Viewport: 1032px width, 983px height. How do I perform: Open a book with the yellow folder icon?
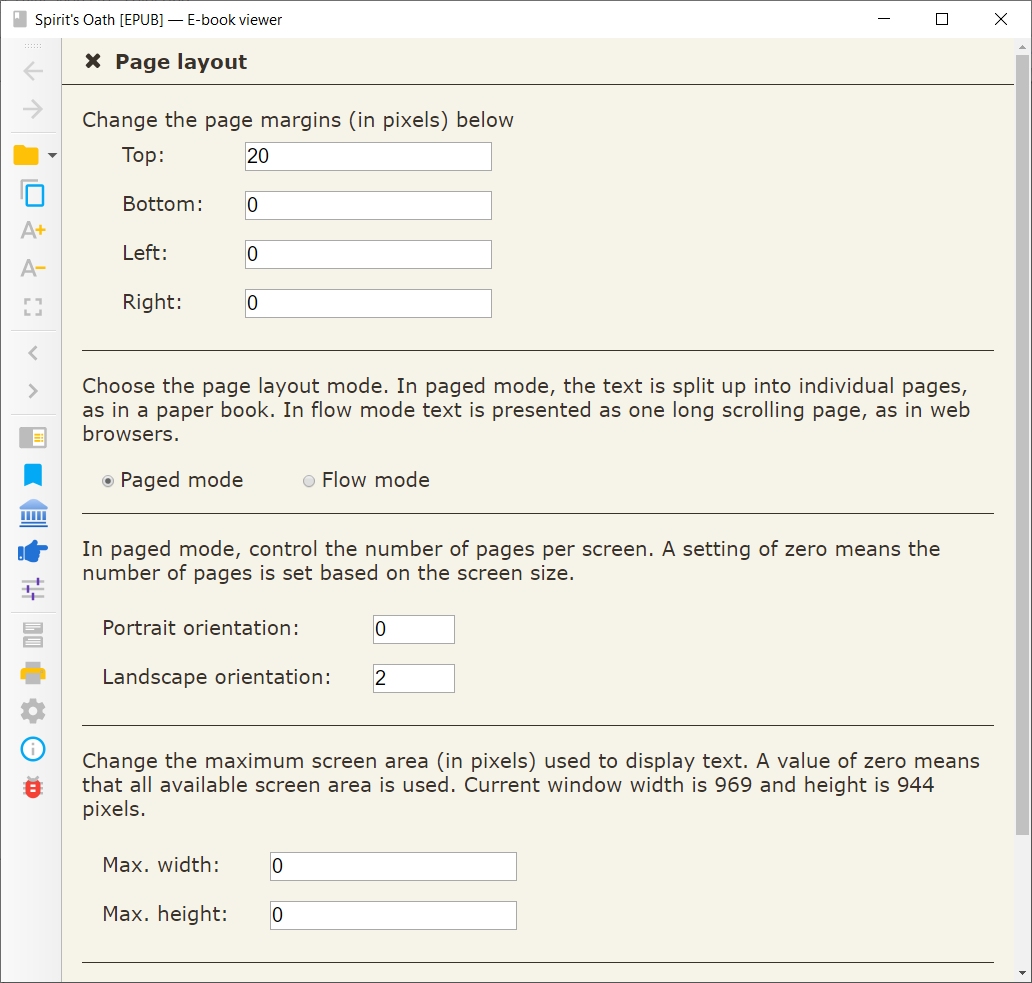point(26,155)
